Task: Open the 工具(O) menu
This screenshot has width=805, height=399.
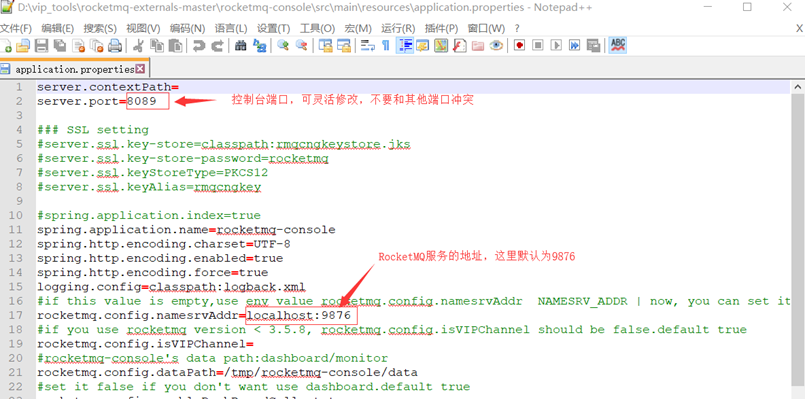Action: (x=317, y=28)
